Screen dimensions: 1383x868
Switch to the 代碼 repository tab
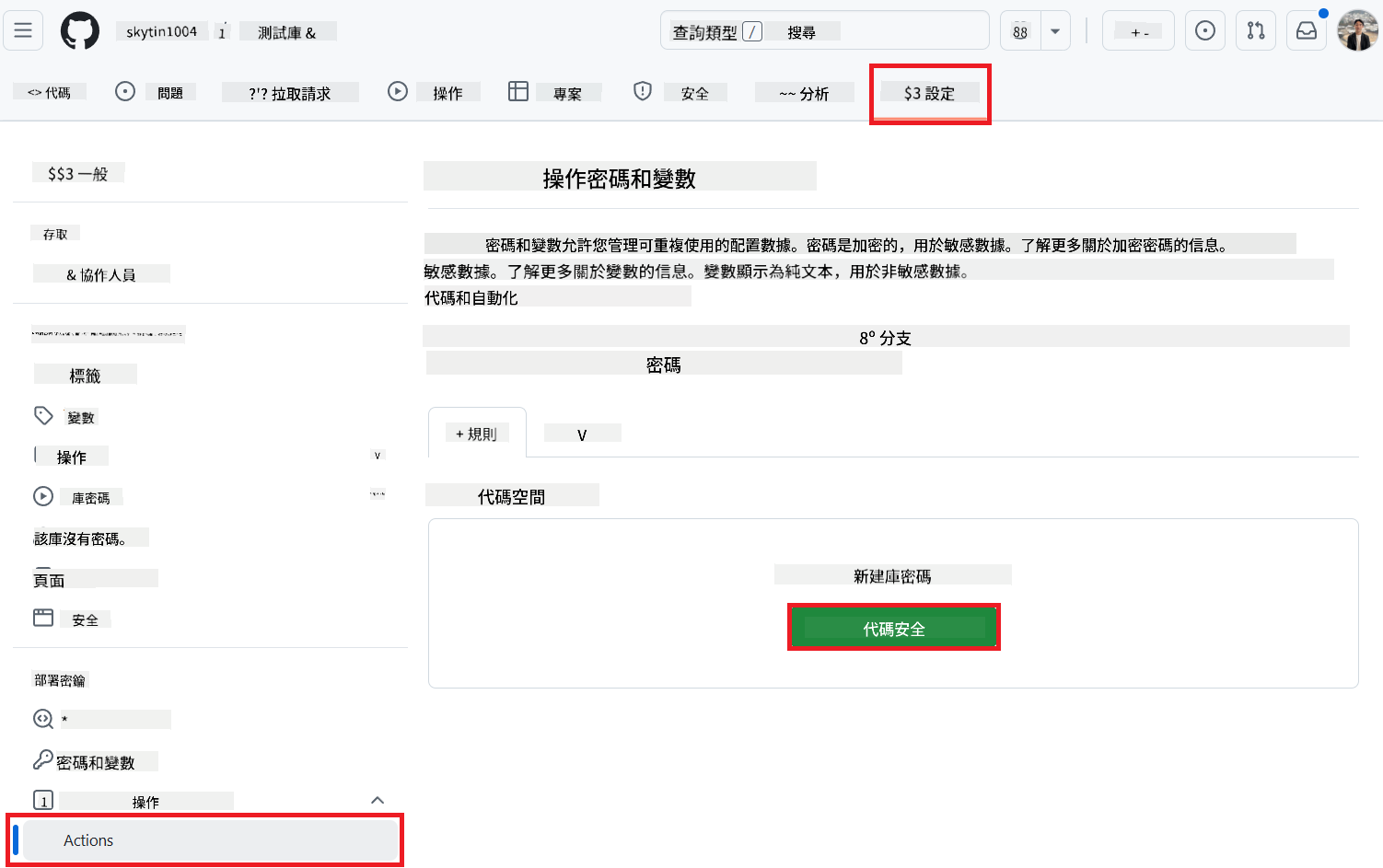click(50, 92)
